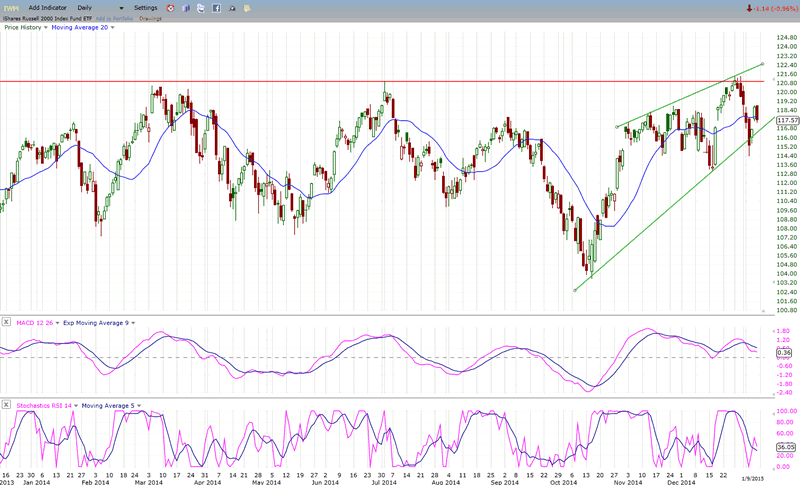Close the Stochastics RSI indicator panel

[8, 405]
